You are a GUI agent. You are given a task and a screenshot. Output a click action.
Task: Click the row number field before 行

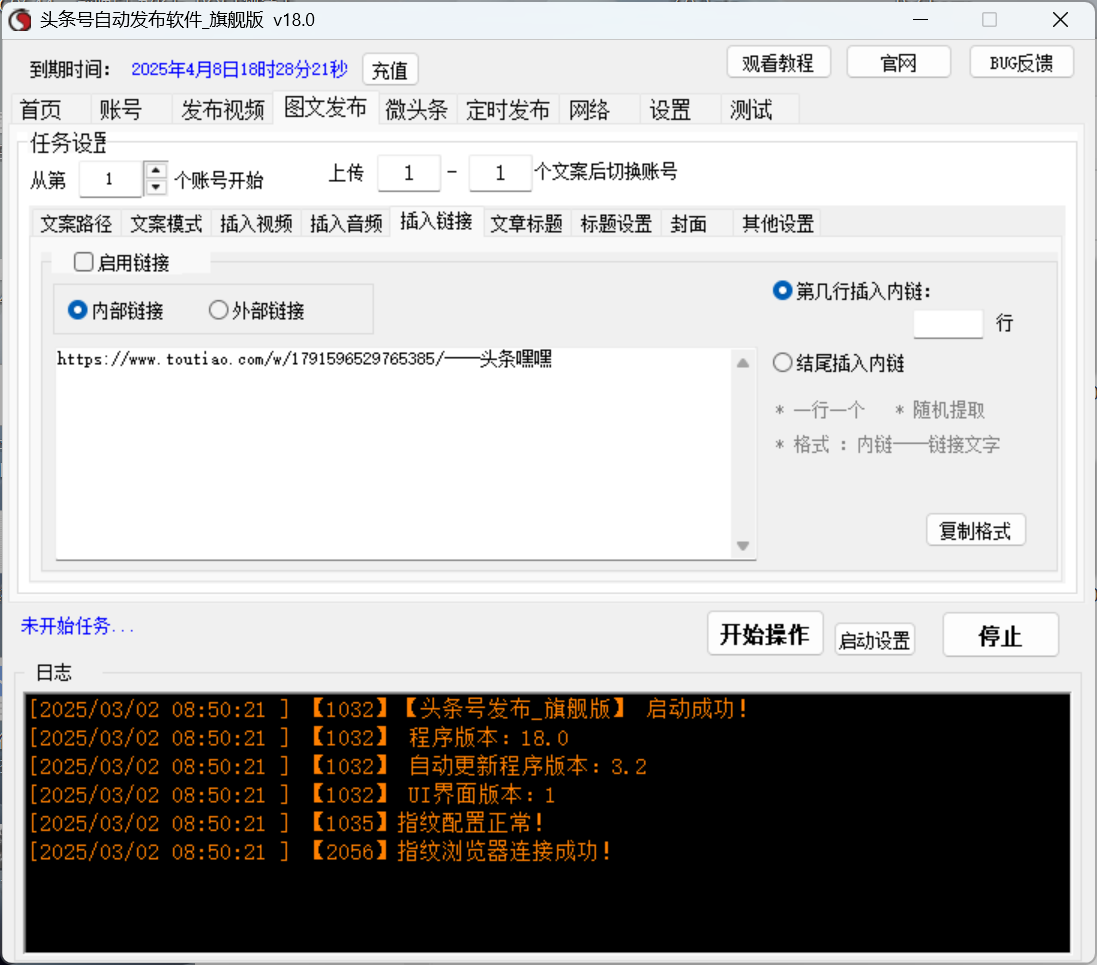pyautogui.click(x=948, y=324)
